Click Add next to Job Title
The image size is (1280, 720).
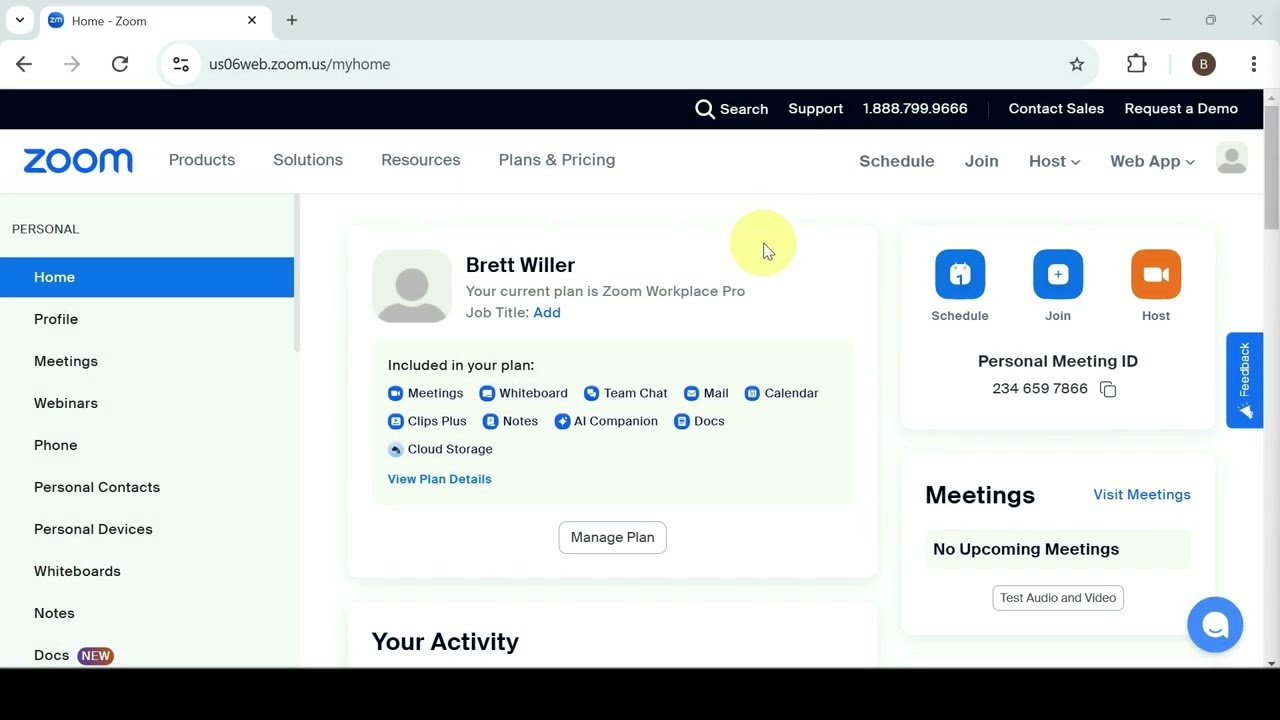click(547, 313)
